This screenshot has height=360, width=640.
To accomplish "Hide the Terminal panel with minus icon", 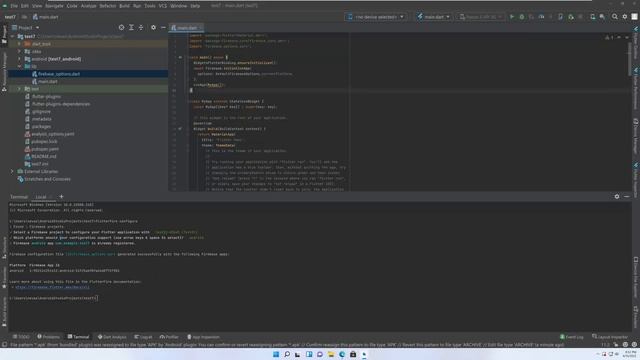I will [627, 196].
